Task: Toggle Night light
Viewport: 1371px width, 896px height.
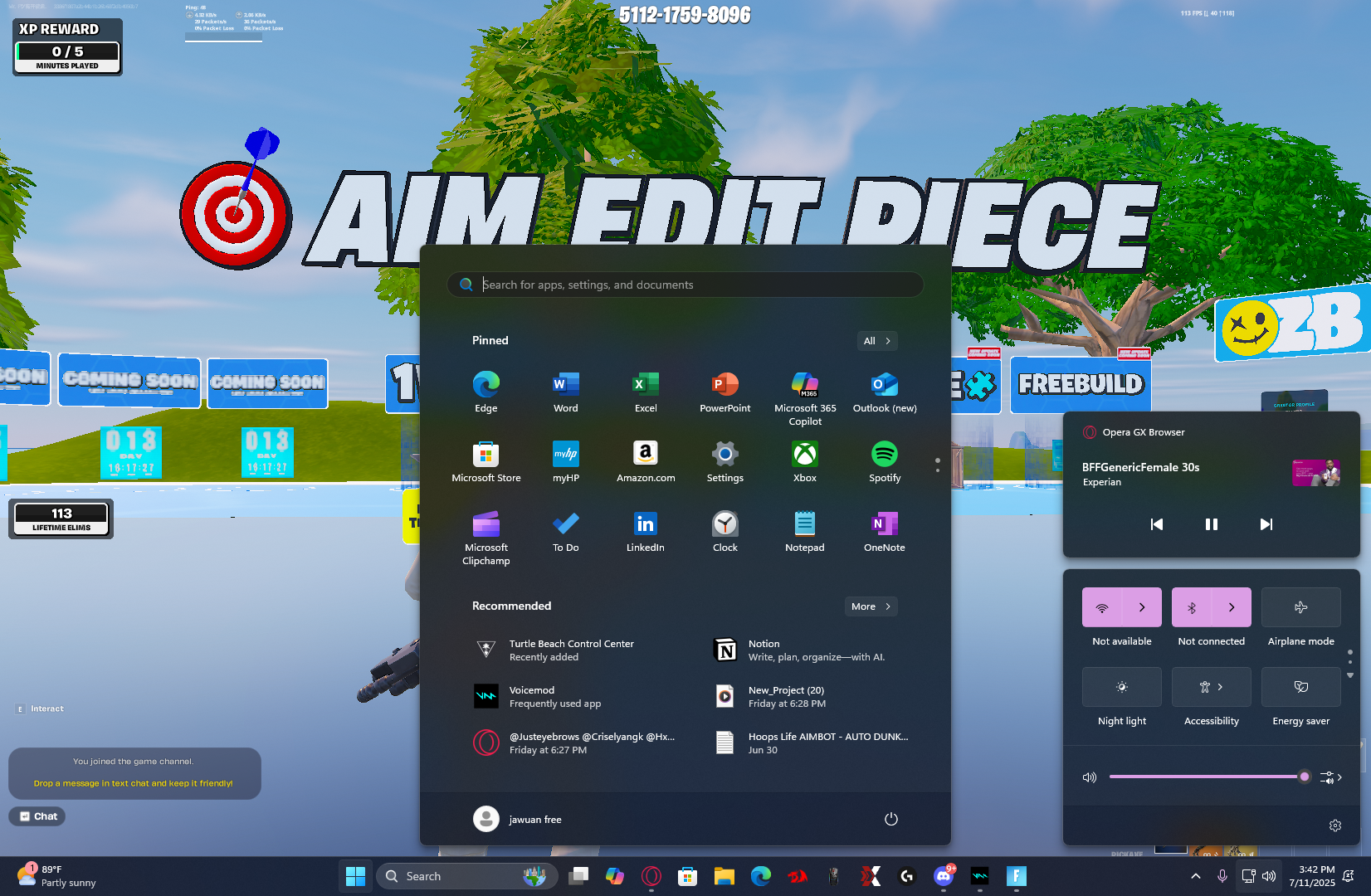Action: coord(1122,687)
